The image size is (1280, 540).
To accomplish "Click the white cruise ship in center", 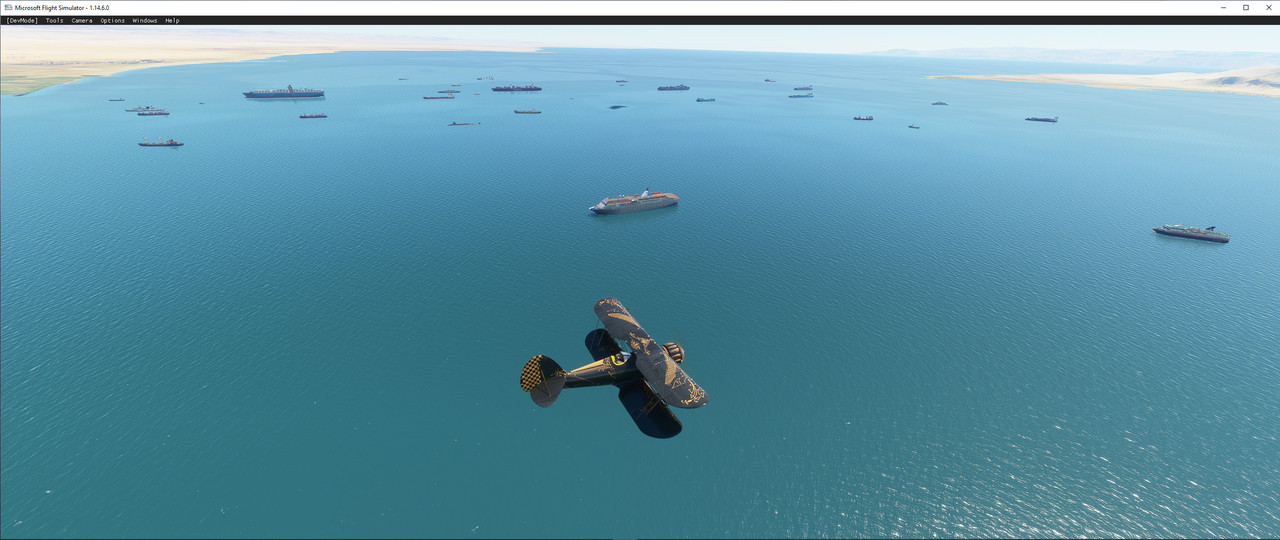I will 634,201.
